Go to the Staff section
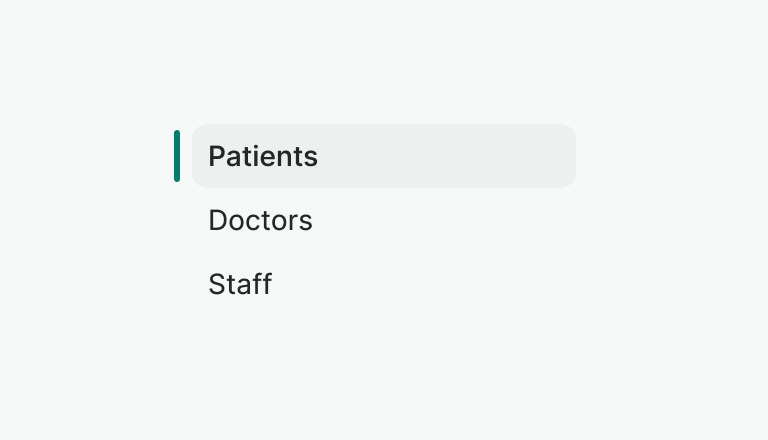 tap(240, 285)
